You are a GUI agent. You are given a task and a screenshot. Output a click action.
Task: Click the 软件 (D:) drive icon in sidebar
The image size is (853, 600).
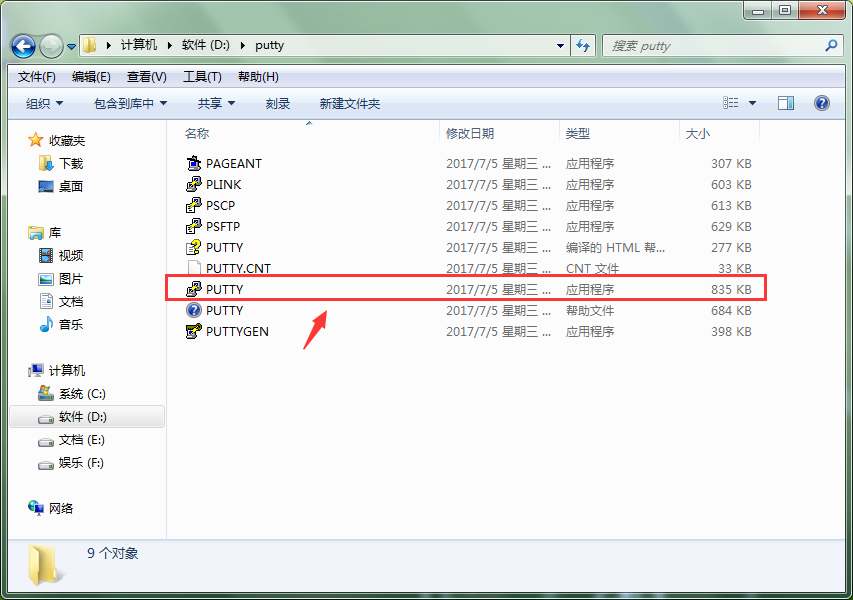click(x=46, y=417)
